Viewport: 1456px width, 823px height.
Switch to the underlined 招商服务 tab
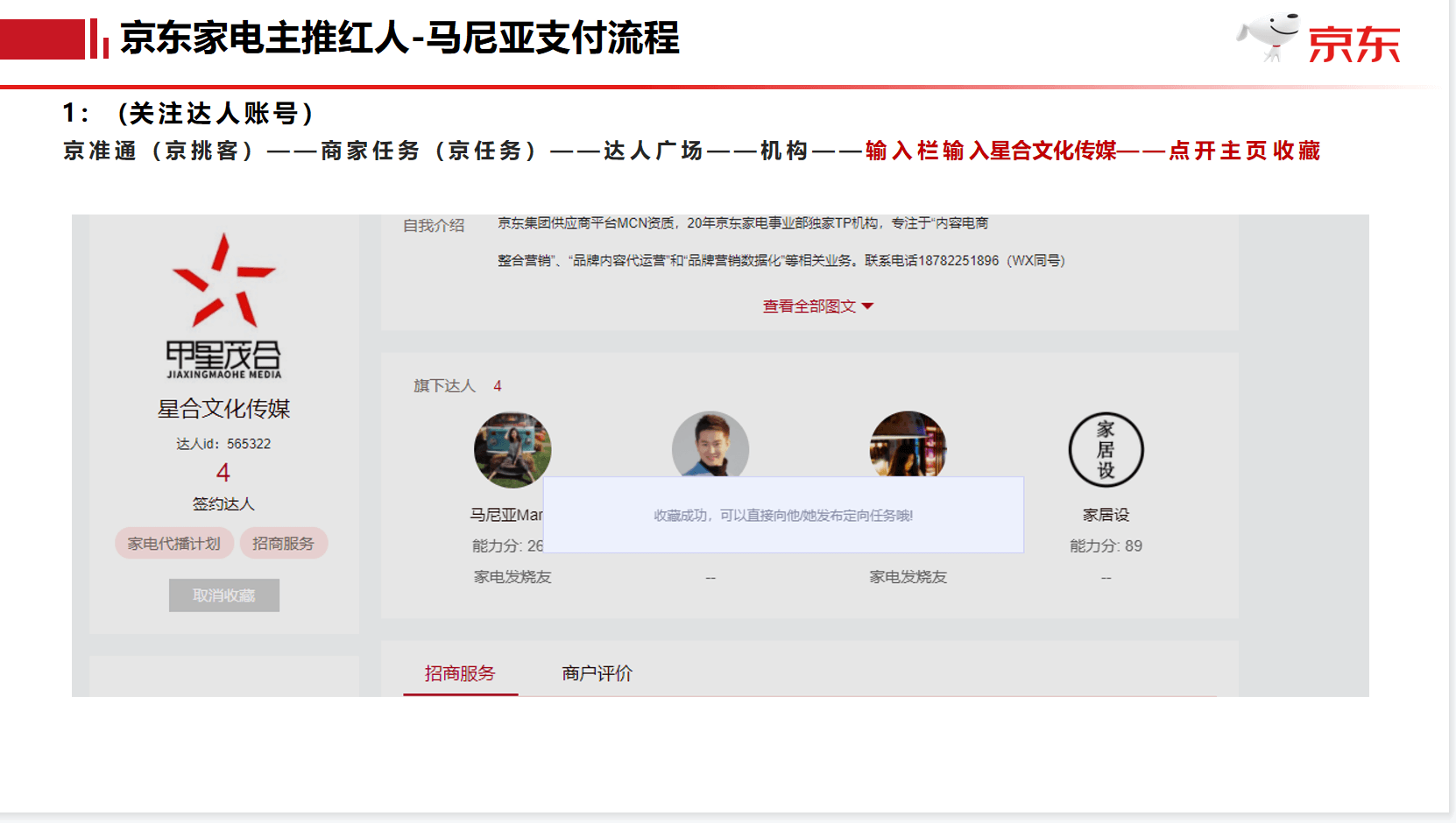460,673
